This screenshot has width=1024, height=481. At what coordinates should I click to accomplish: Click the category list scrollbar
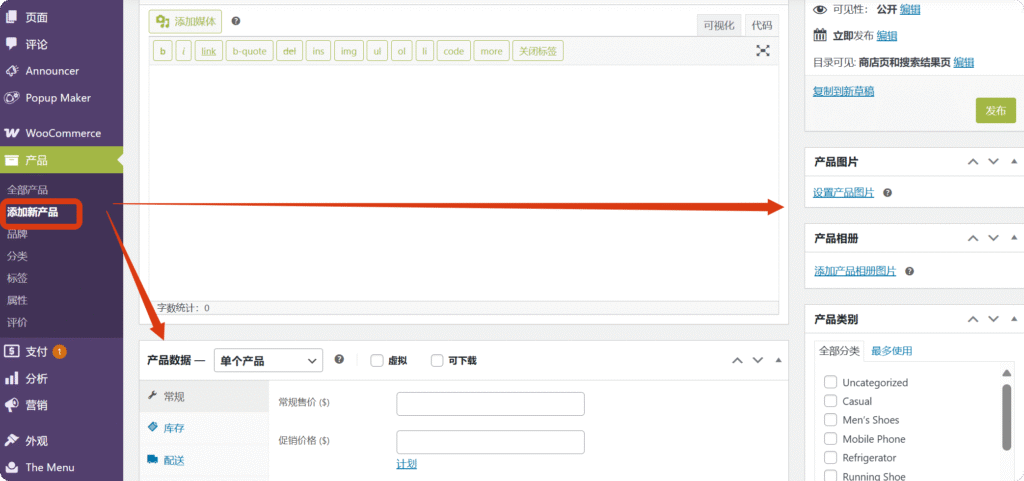(x=1007, y=415)
